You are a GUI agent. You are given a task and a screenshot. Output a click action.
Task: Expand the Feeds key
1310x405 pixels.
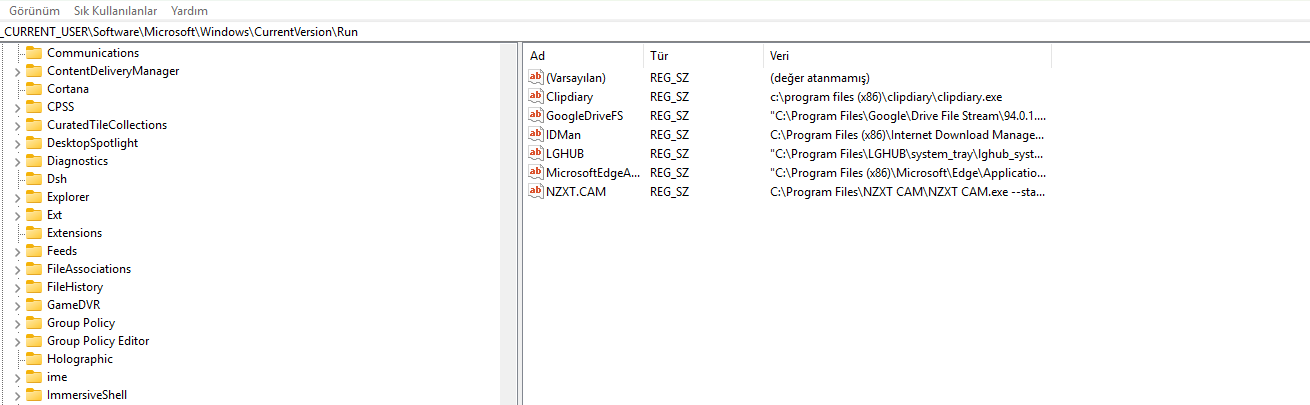pyautogui.click(x=17, y=251)
